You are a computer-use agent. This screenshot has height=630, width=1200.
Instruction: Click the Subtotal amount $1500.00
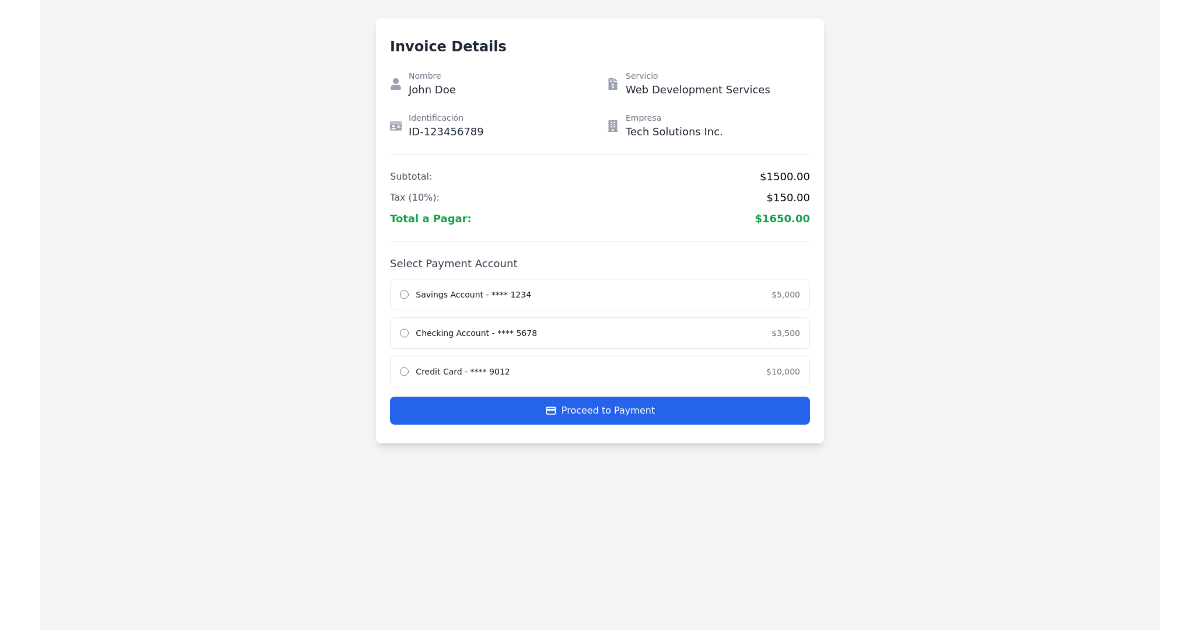point(786,176)
